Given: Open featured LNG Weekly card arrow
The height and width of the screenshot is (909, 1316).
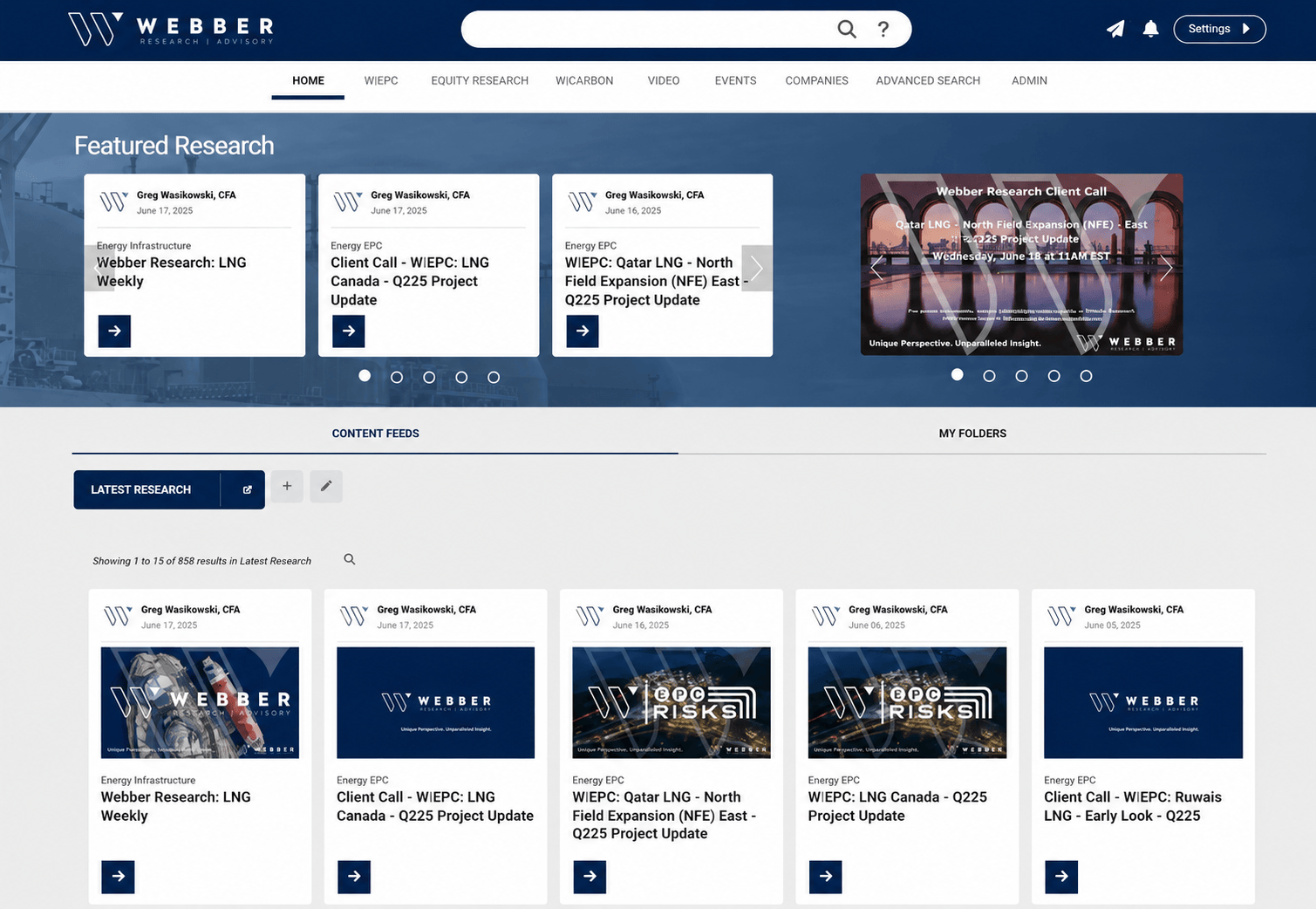Looking at the screenshot, I should point(114,331).
